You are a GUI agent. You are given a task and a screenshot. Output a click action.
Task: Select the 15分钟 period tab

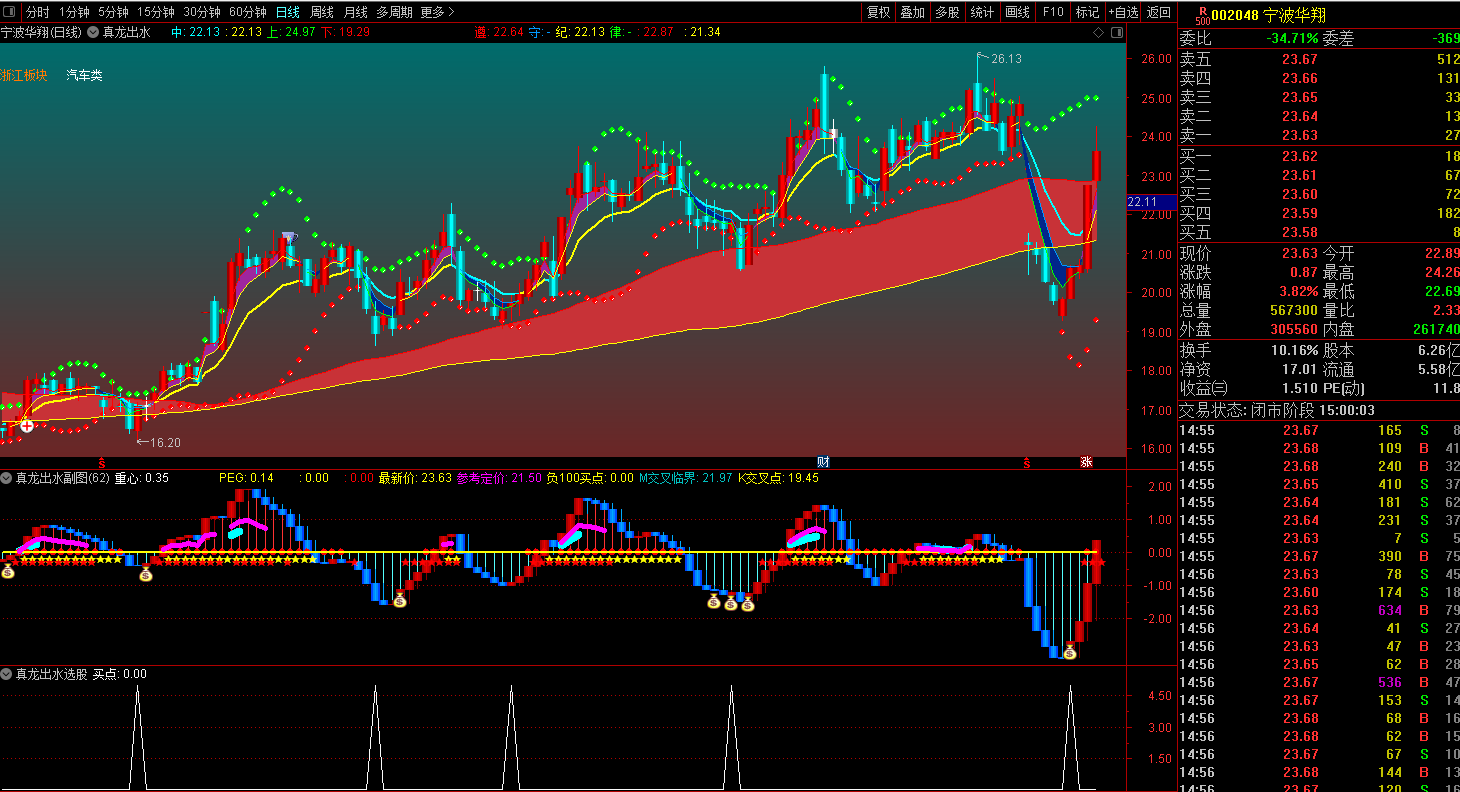click(155, 12)
